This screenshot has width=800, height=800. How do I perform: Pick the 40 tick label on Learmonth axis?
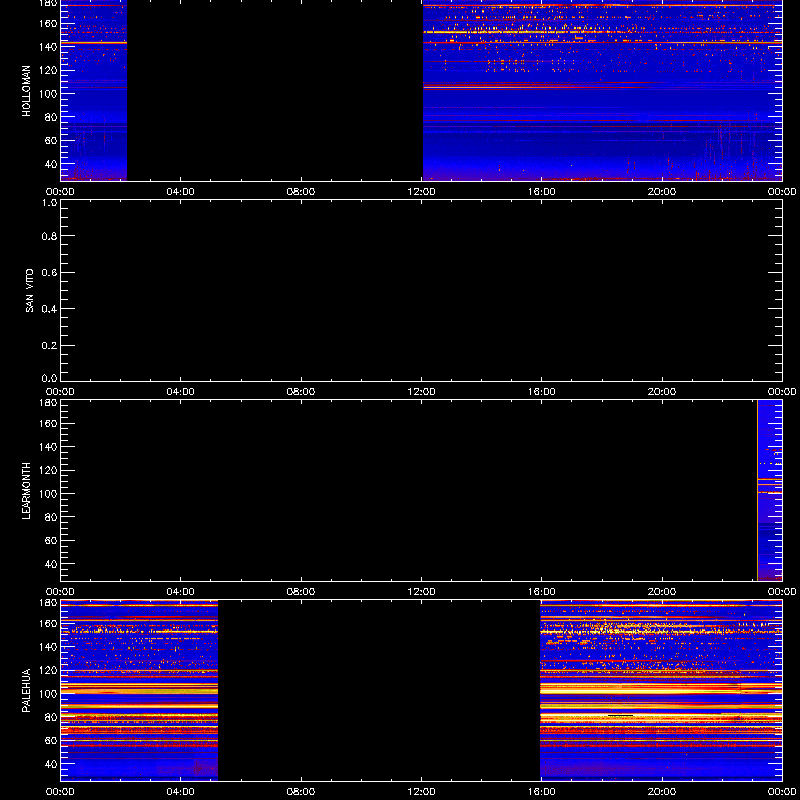coord(51,564)
